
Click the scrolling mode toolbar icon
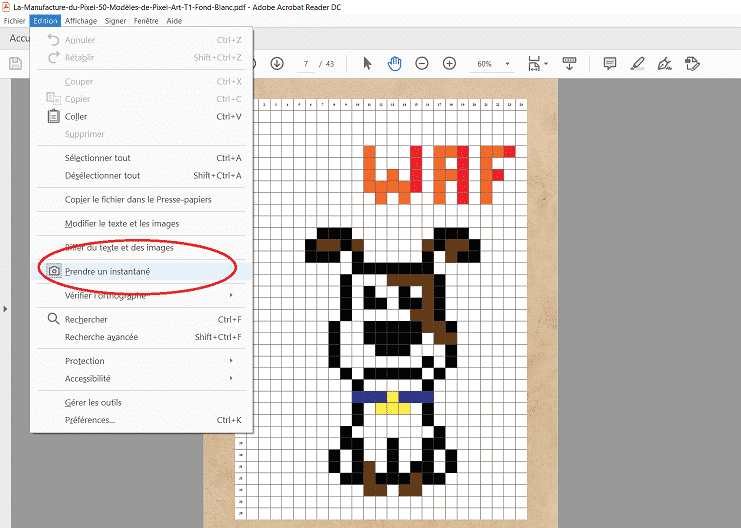[x=569, y=63]
